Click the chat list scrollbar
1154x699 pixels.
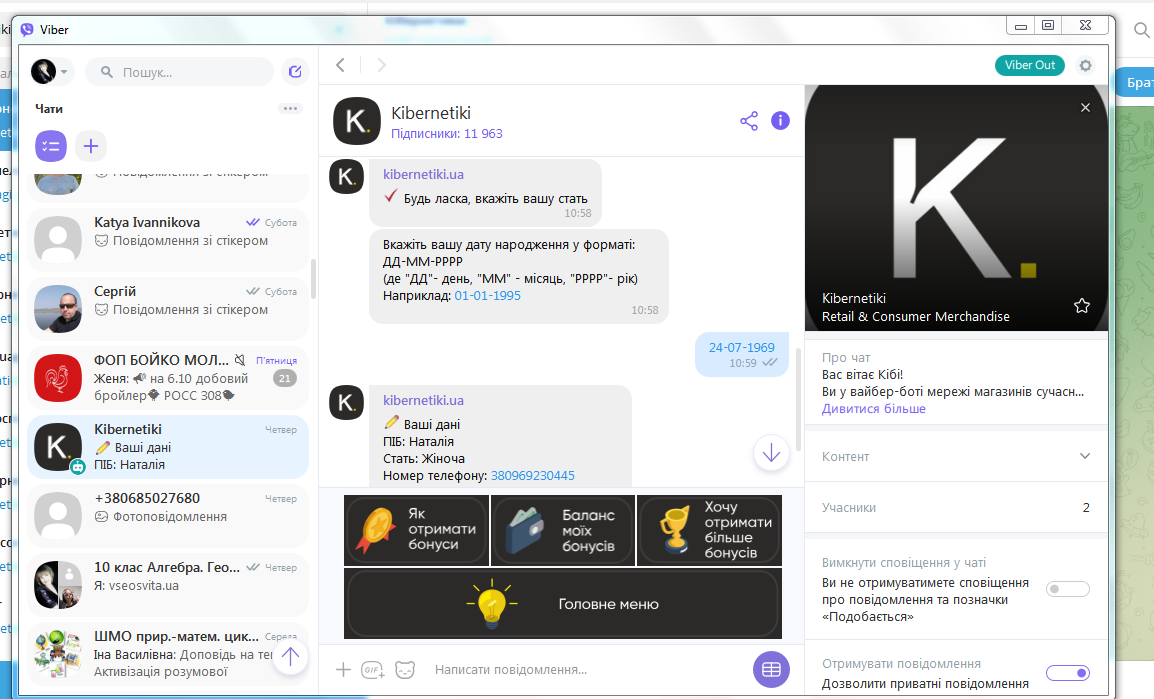pyautogui.click(x=314, y=280)
